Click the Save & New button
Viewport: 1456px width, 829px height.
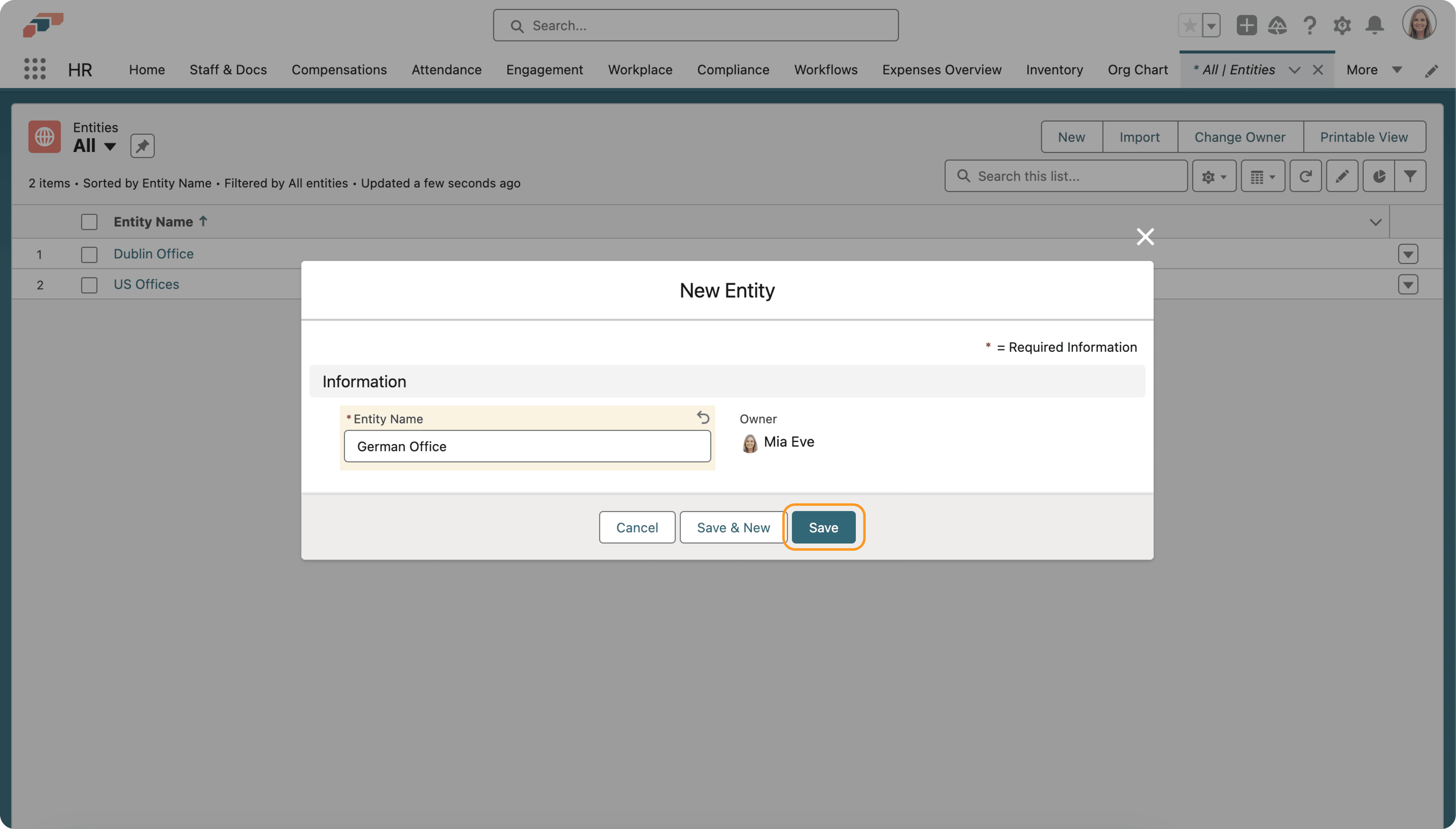[x=733, y=527]
